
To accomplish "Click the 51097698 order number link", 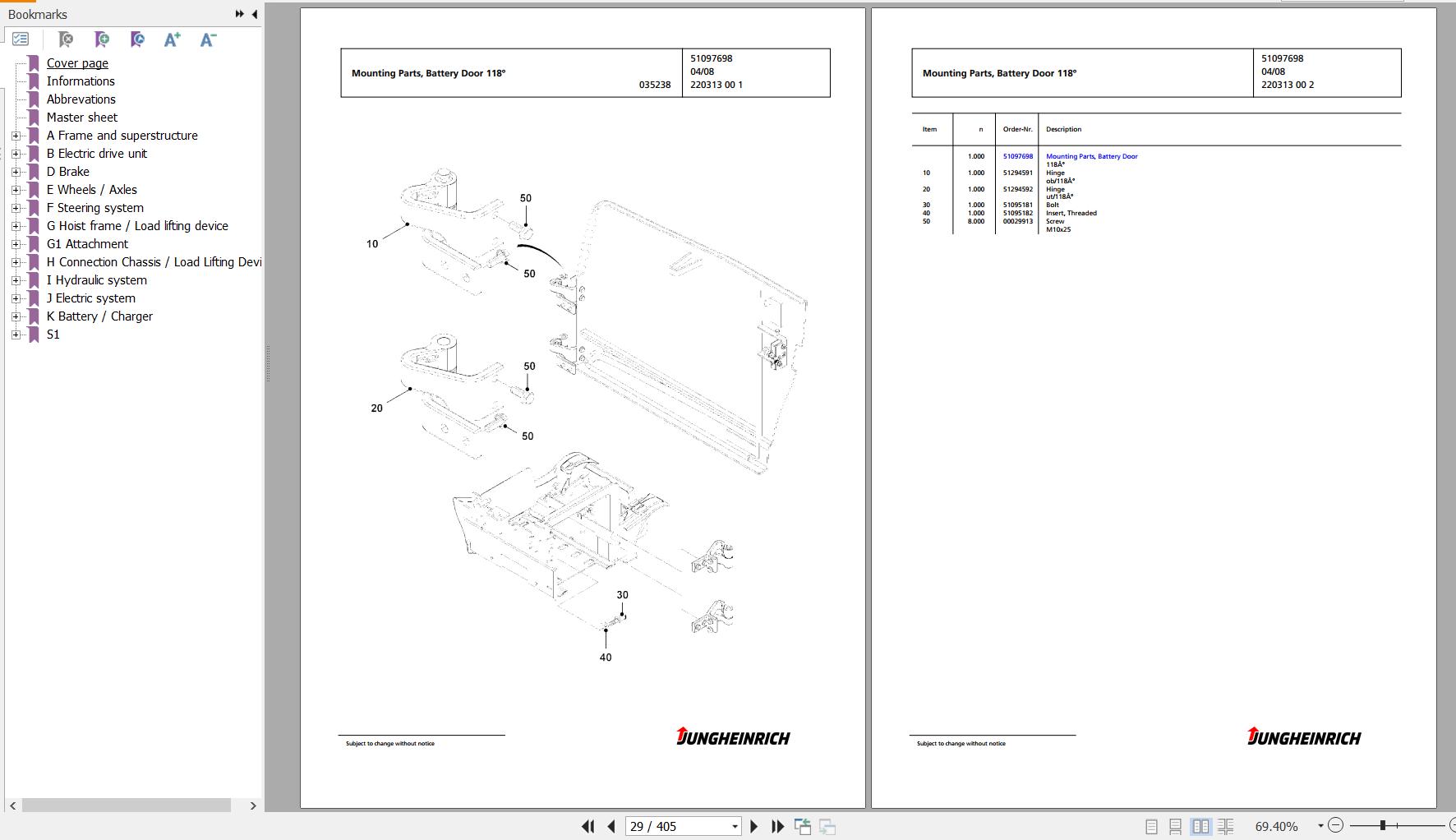I will pyautogui.click(x=1017, y=156).
